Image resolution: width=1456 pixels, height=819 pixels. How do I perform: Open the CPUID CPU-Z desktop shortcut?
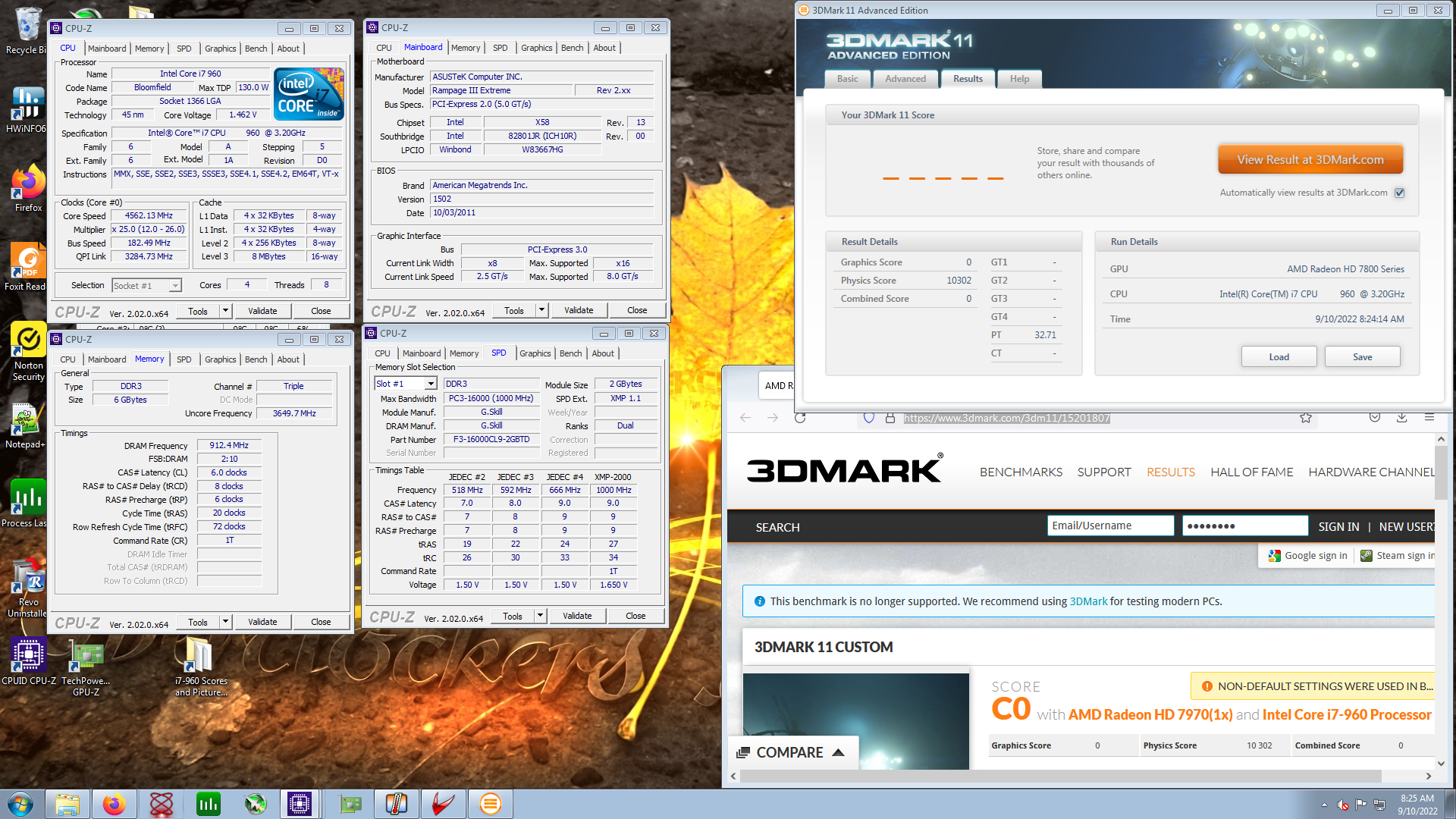coord(29,661)
